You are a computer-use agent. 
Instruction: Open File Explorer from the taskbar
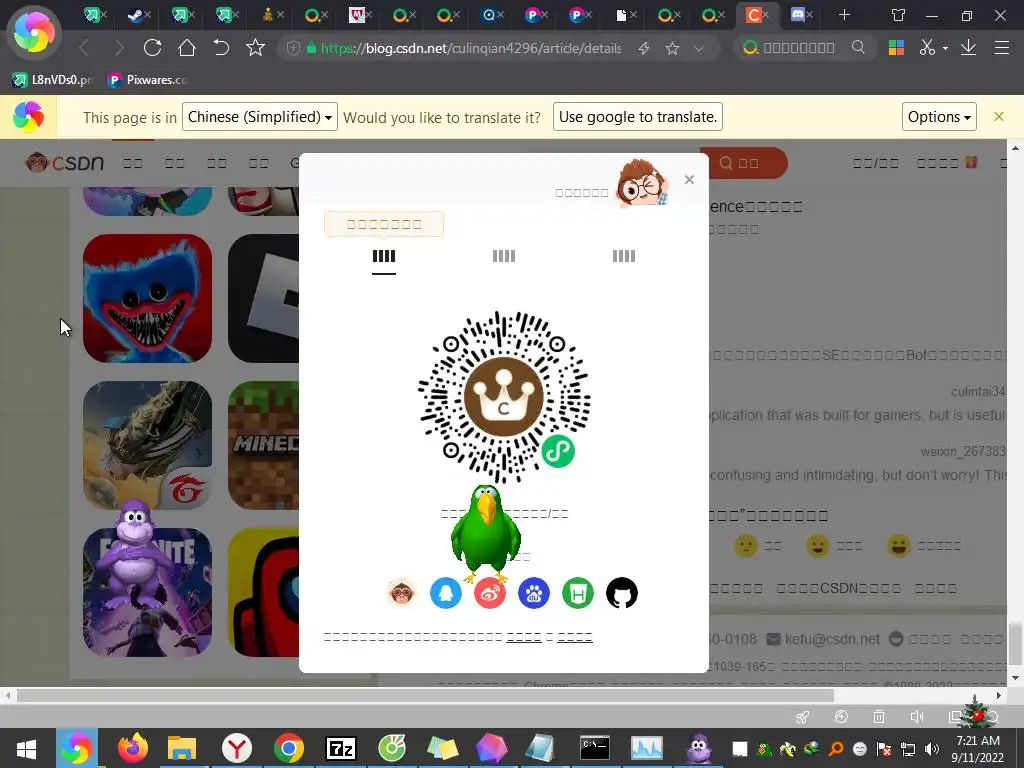point(182,748)
